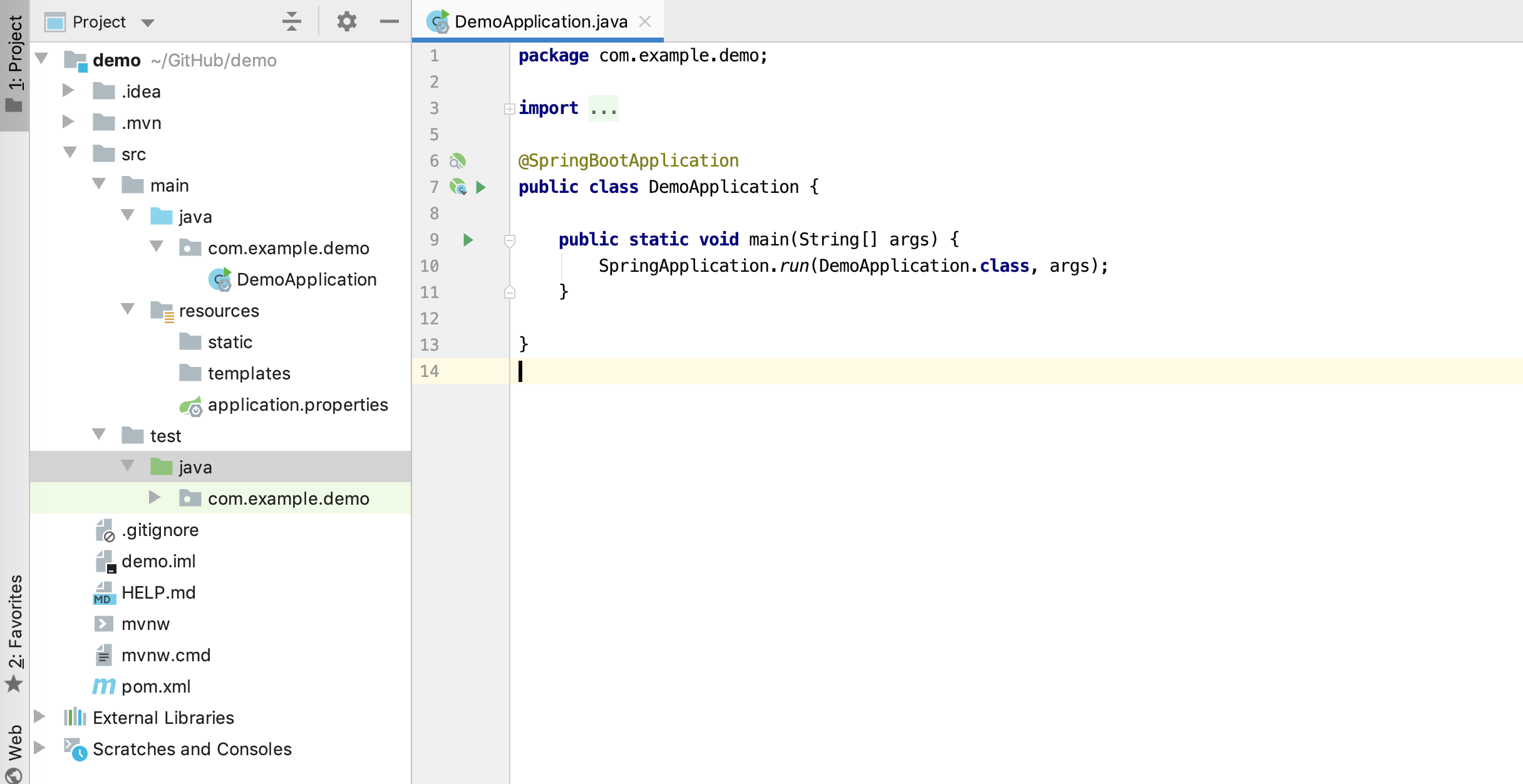Hide the Project tool window with minus icon
This screenshot has width=1523, height=784.
389,22
